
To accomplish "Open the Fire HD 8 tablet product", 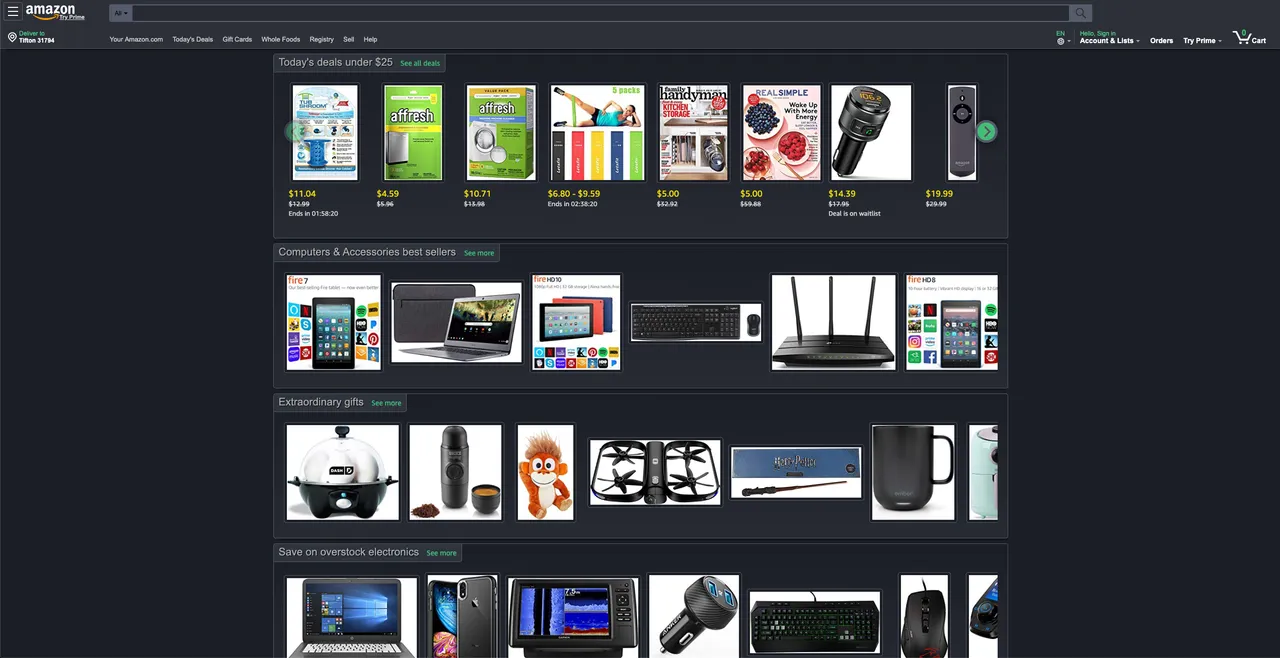I will [x=952, y=322].
